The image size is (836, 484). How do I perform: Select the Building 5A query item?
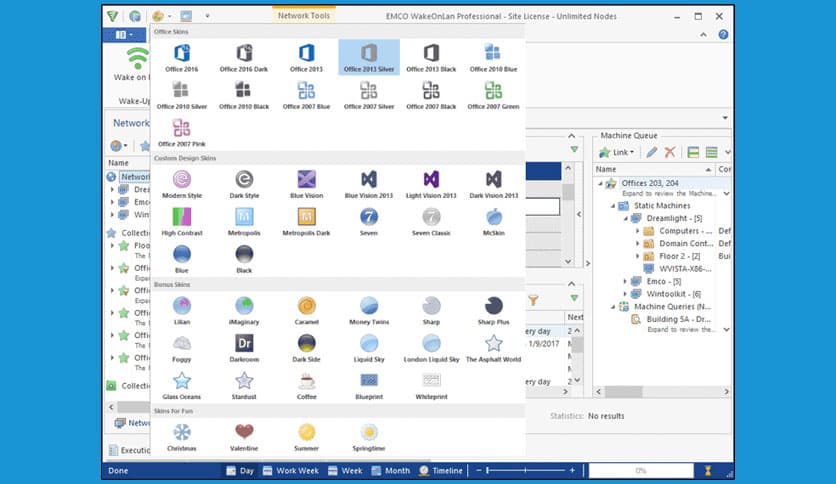pos(678,319)
